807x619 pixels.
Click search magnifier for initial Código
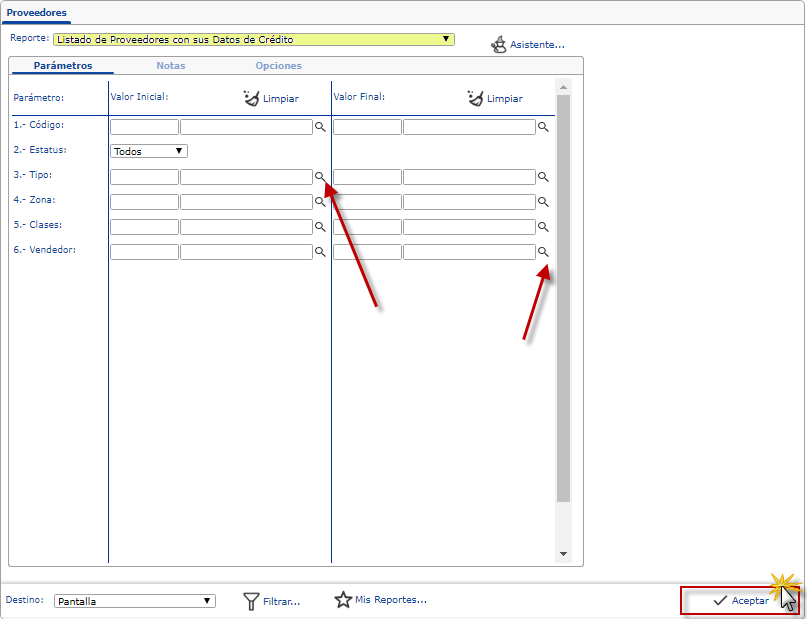click(x=320, y=128)
